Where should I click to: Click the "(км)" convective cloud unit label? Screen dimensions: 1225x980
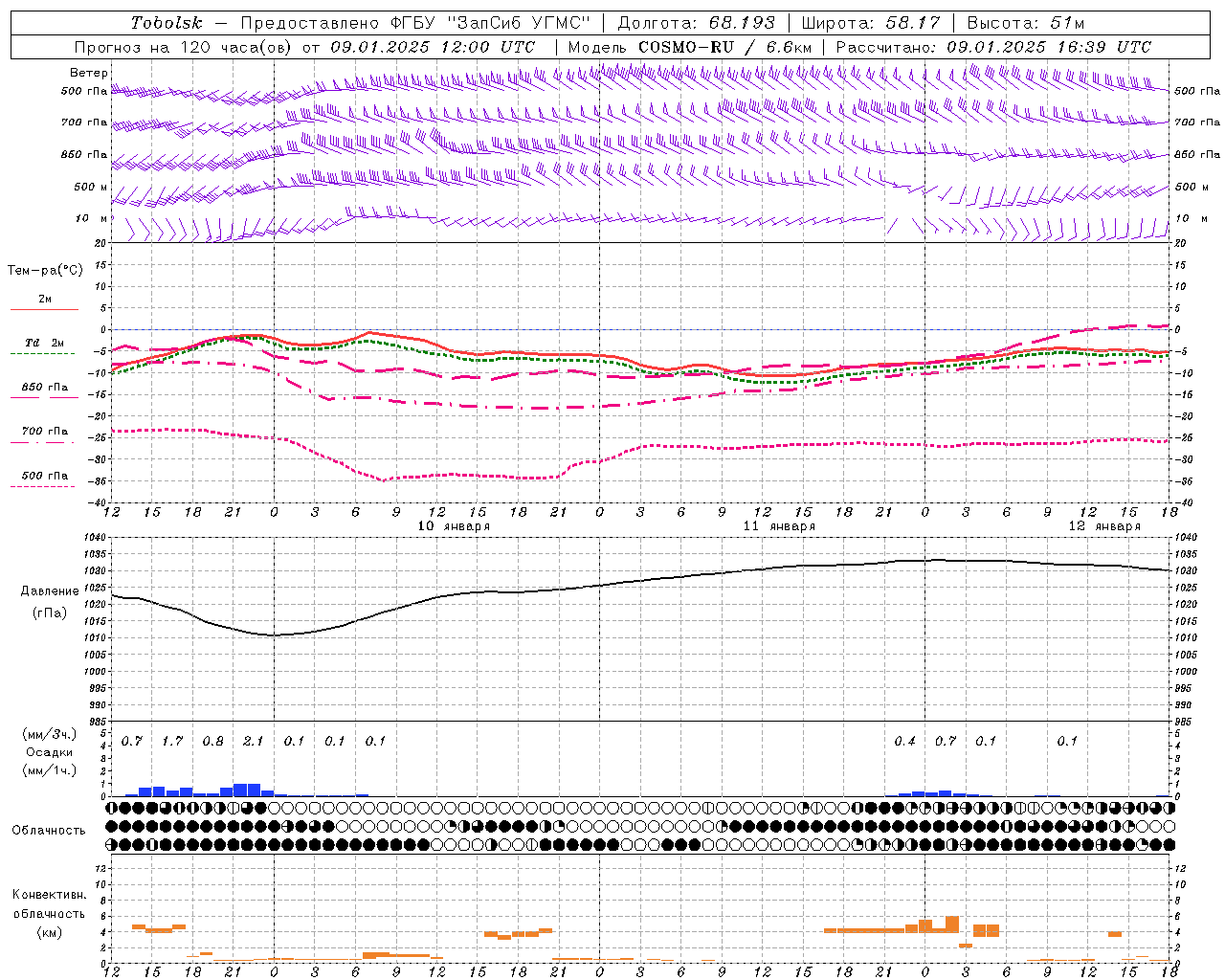(49, 932)
